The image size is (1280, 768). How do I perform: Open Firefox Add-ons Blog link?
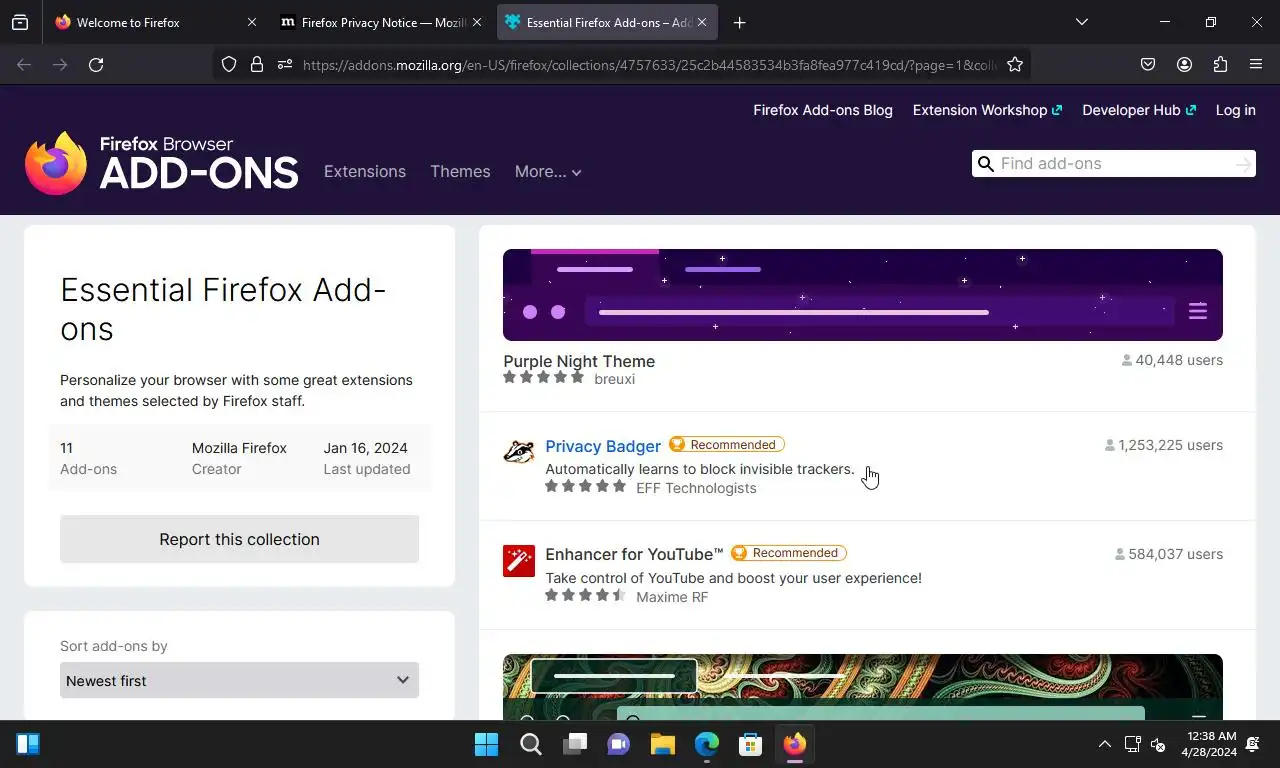pos(823,110)
